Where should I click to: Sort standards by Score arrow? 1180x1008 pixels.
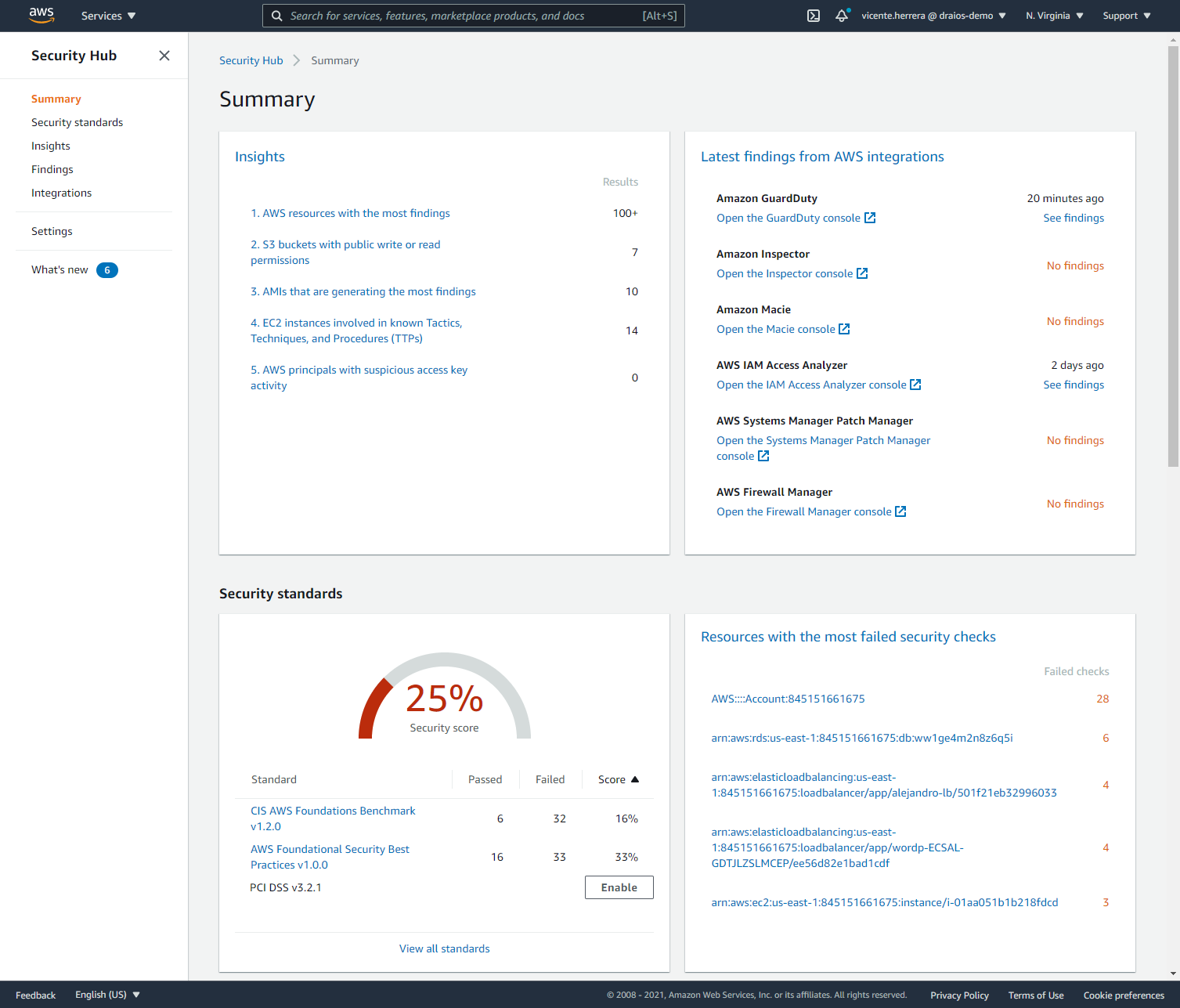pos(635,779)
